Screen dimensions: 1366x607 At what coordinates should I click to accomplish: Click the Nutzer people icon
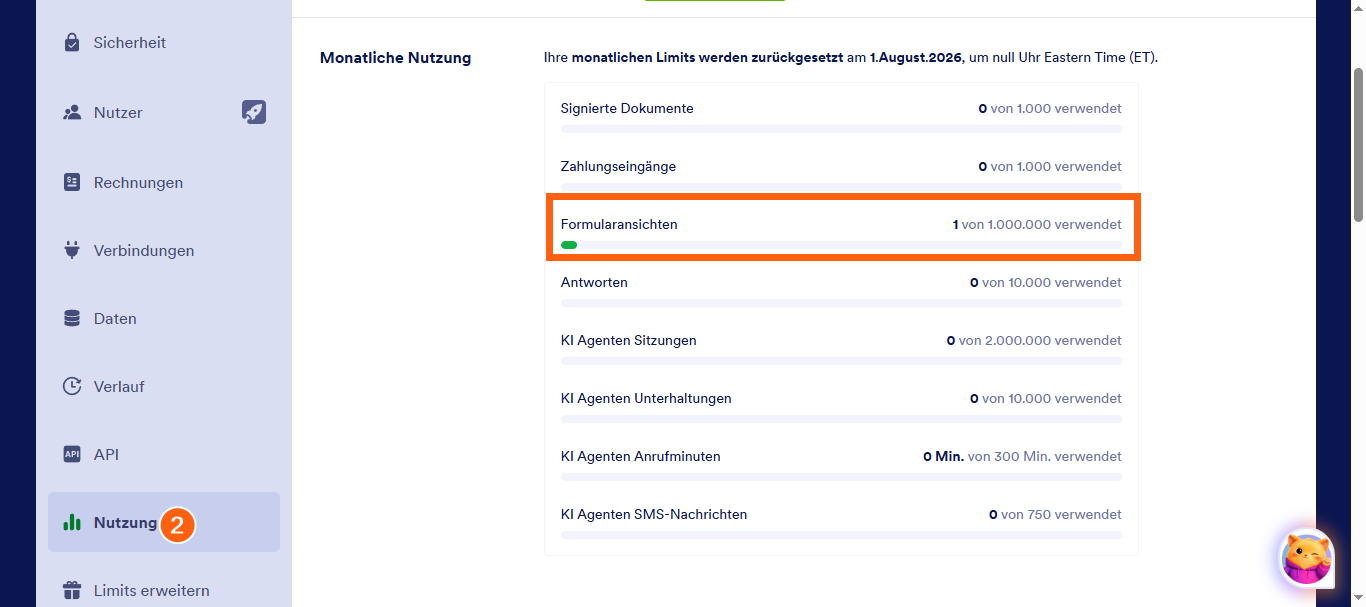coord(72,113)
